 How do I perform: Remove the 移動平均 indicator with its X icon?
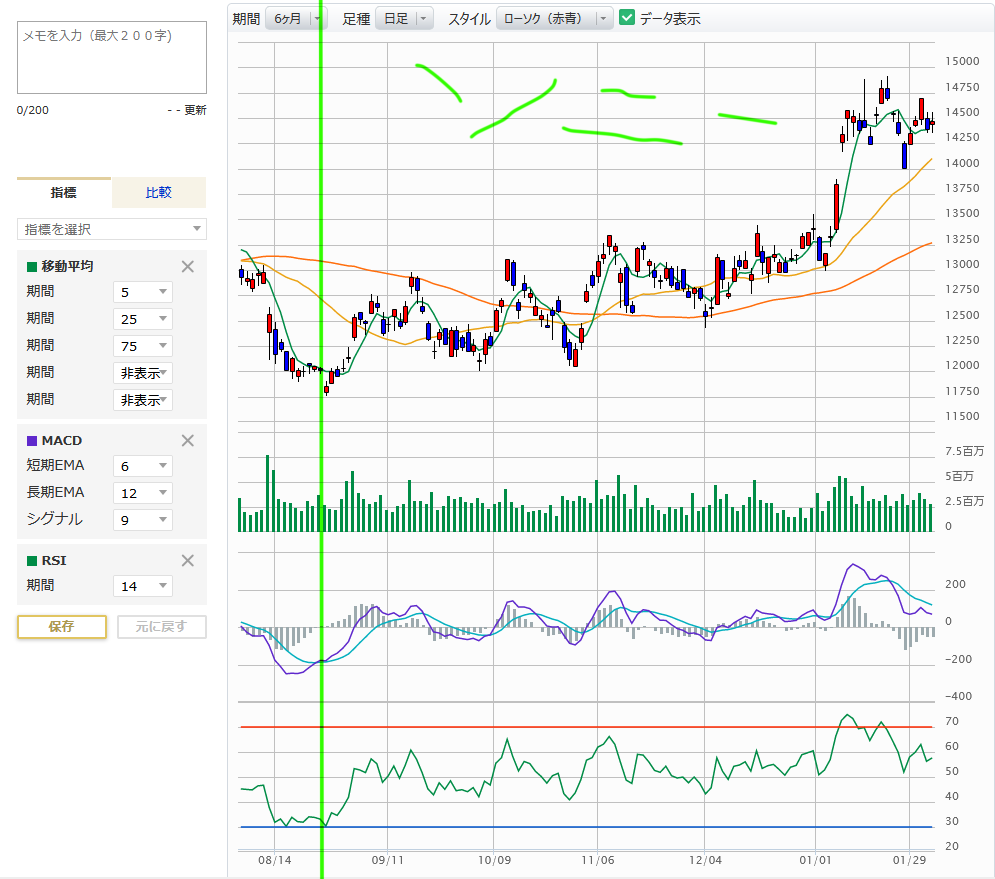[187, 266]
